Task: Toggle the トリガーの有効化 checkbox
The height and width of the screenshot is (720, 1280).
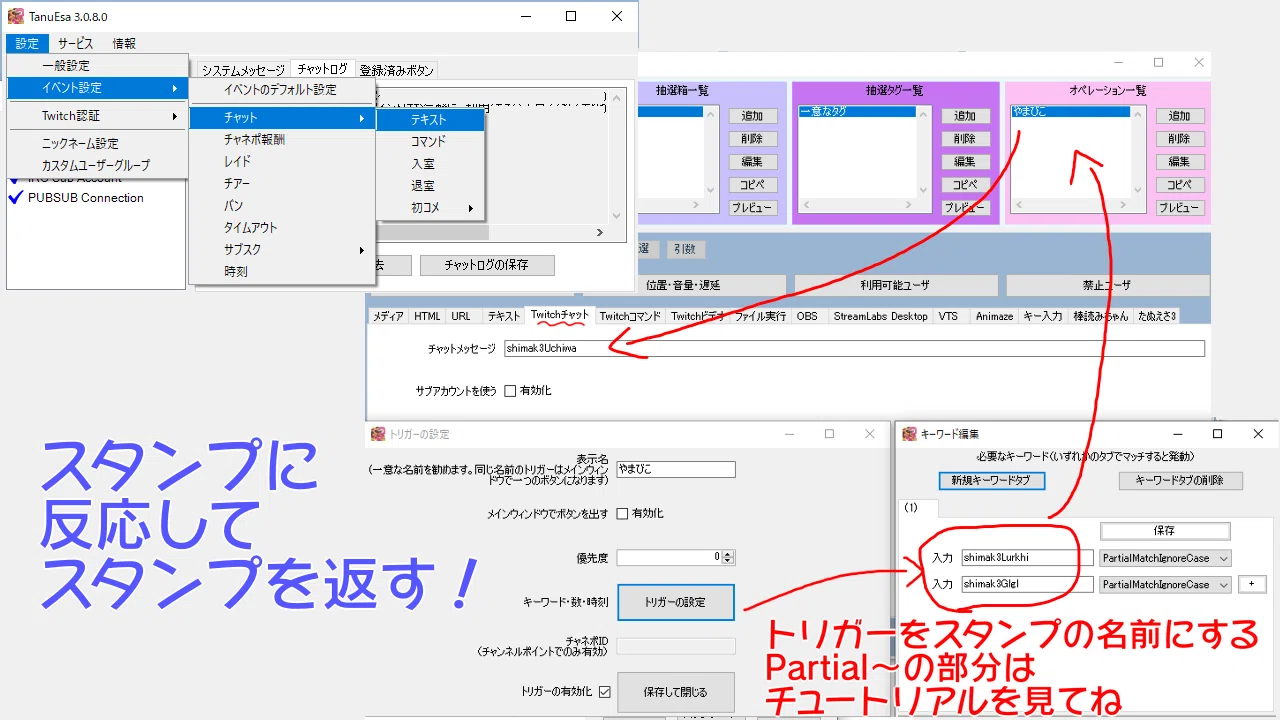Action: coord(604,691)
